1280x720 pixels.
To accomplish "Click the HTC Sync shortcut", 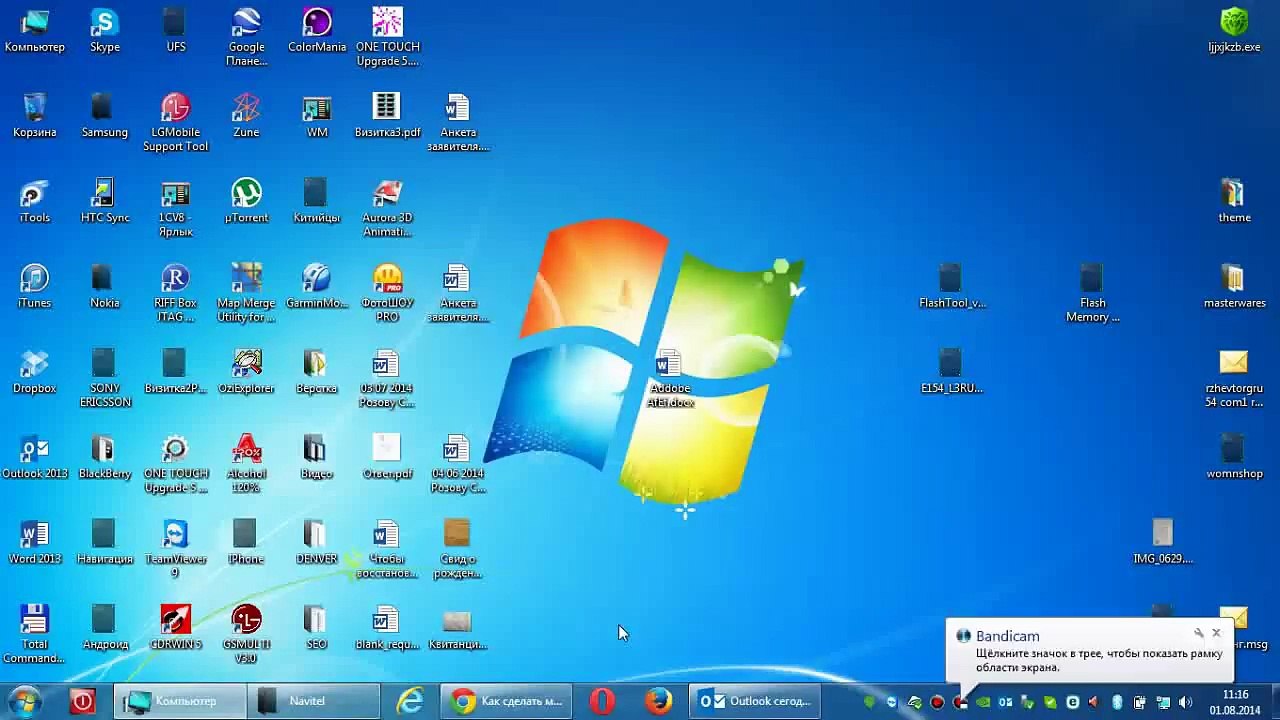I will click(104, 200).
